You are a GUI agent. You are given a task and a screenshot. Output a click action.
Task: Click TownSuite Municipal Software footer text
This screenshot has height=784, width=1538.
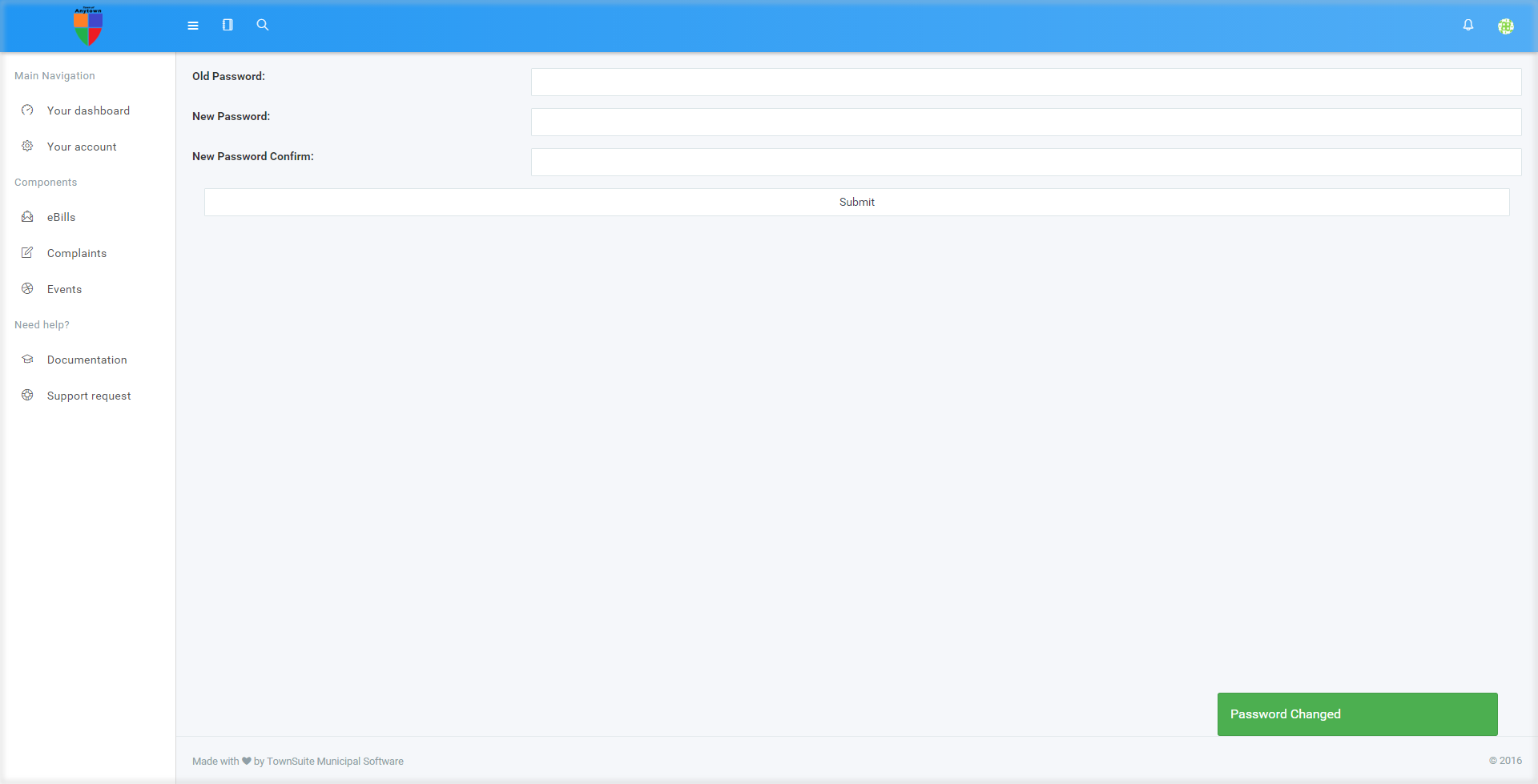pos(335,762)
